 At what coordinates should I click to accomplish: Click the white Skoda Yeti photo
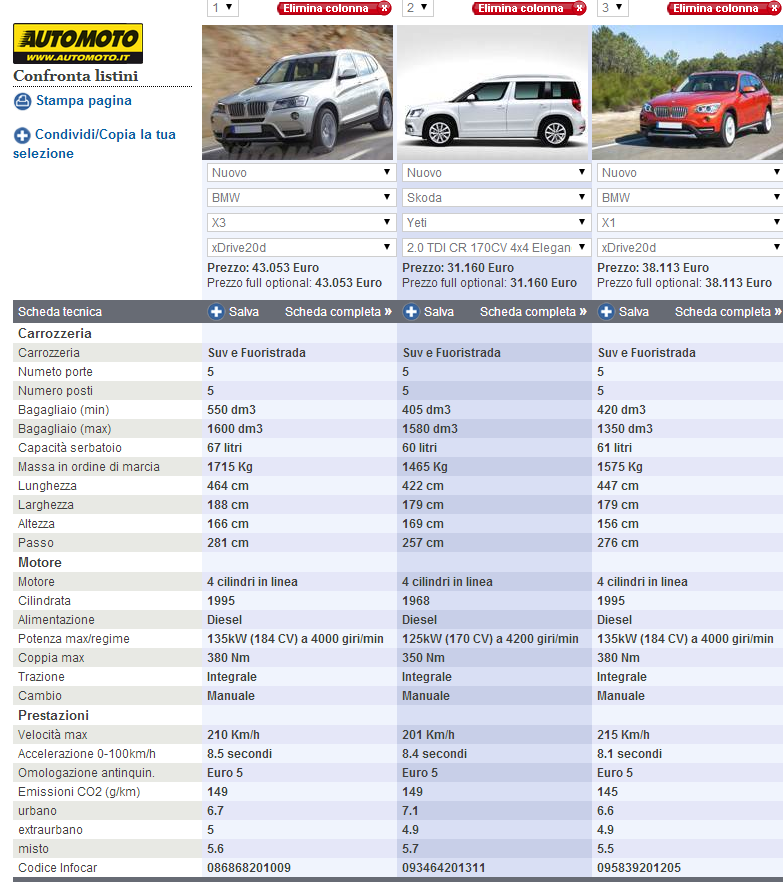(493, 92)
